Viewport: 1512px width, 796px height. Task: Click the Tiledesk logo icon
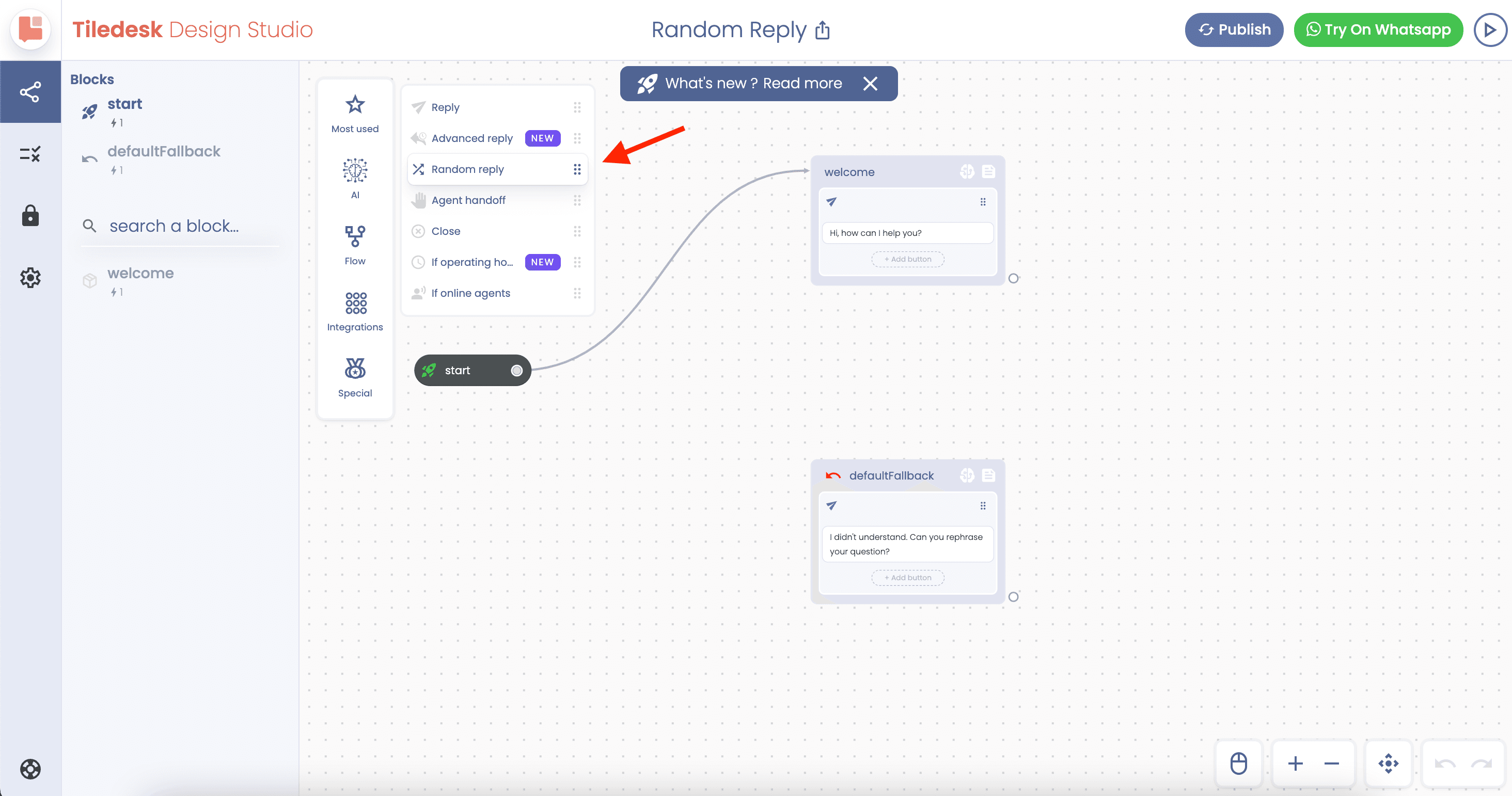(x=30, y=29)
